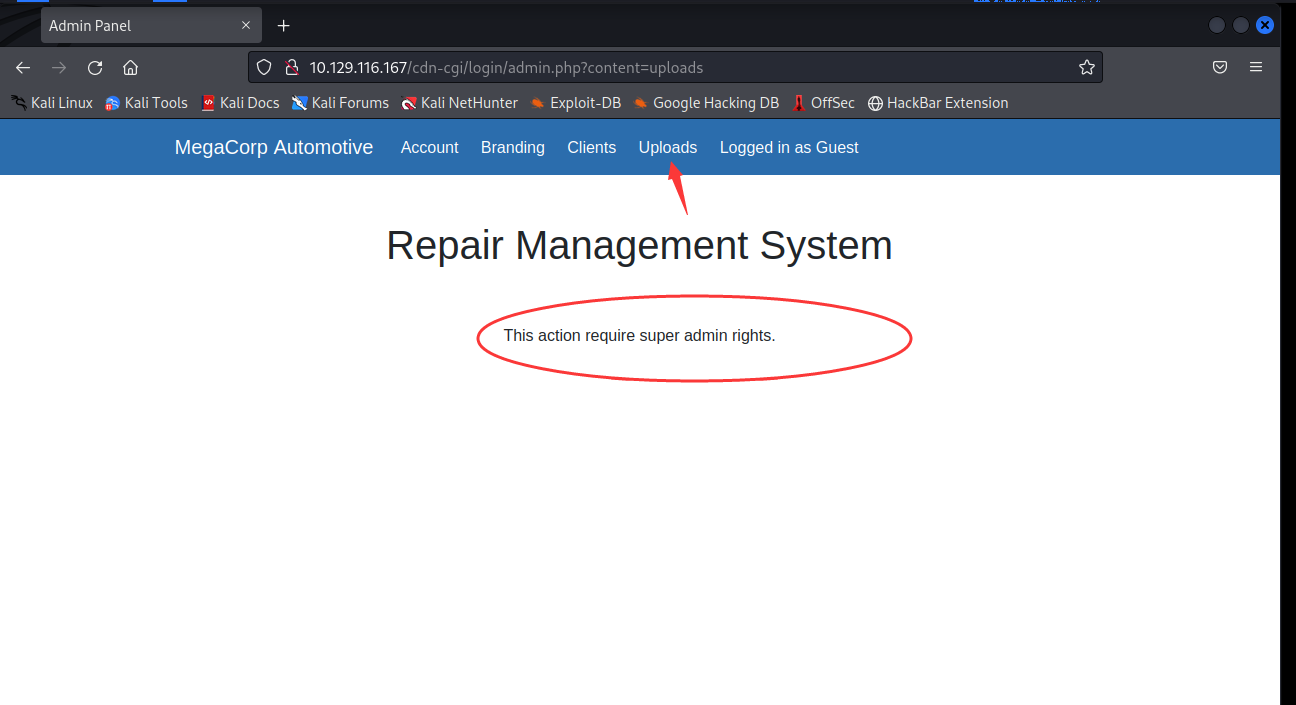Open the Kali Tools bookmark
Screen dimensions: 1296x705
146,103
